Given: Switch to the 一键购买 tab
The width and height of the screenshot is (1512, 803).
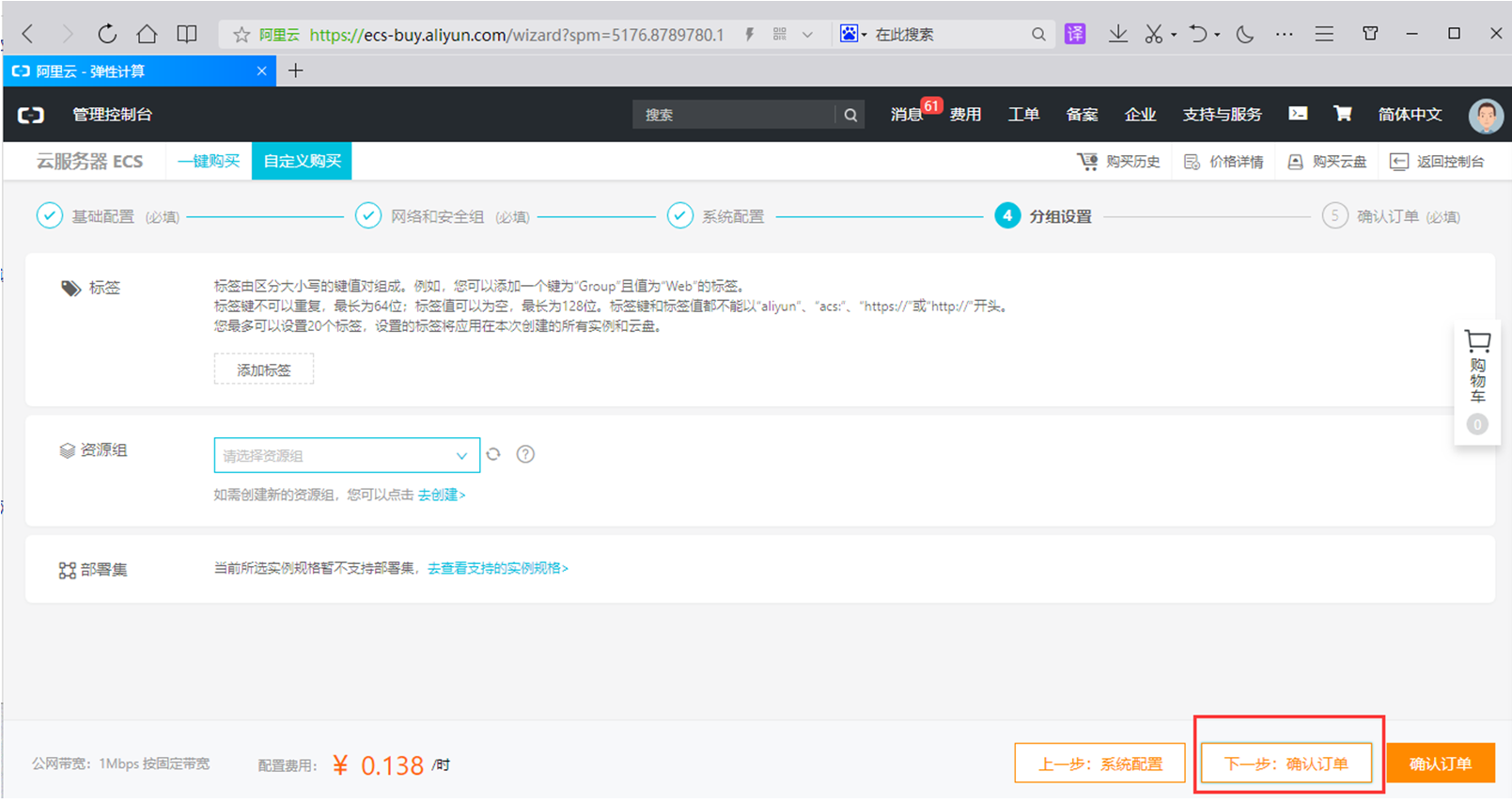Looking at the screenshot, I should 209,161.
